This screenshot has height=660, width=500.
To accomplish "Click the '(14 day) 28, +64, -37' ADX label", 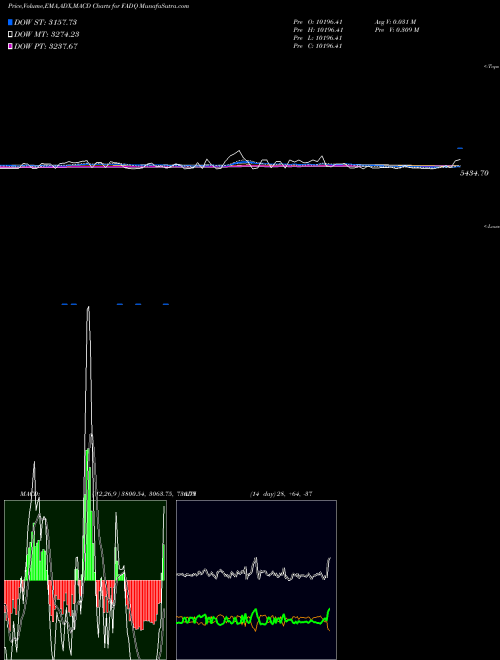I will tap(281, 494).
